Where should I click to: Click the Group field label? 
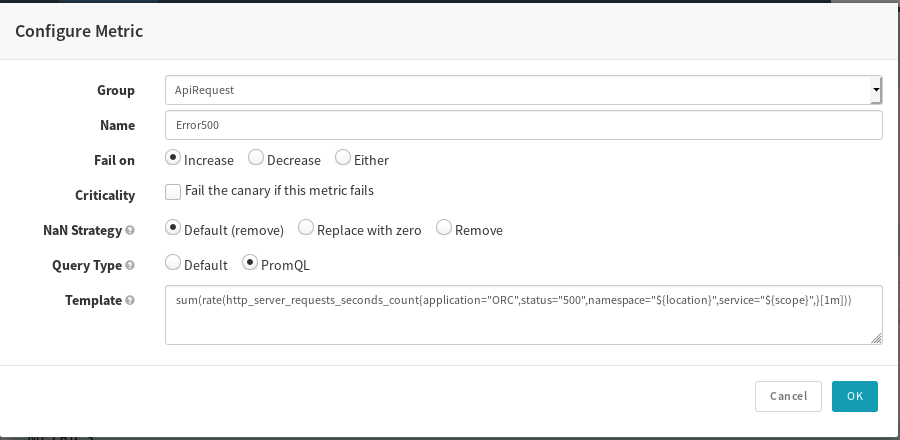115,90
